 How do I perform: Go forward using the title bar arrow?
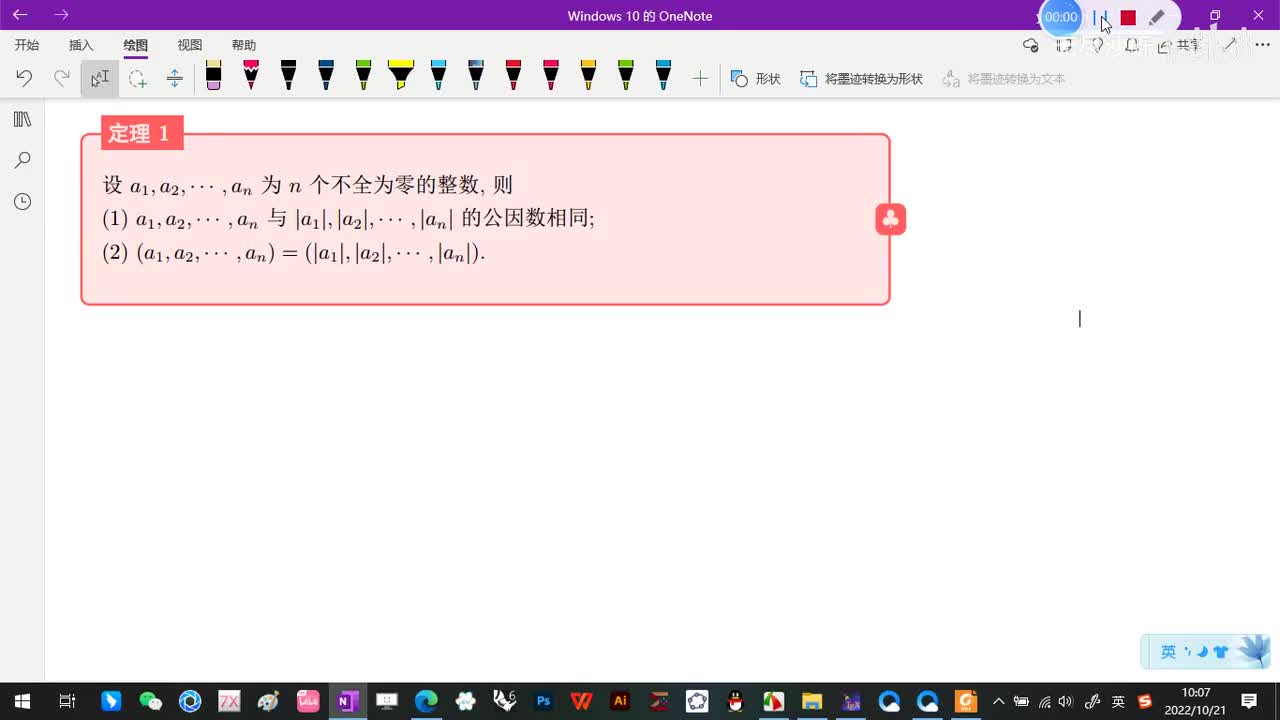pos(61,15)
